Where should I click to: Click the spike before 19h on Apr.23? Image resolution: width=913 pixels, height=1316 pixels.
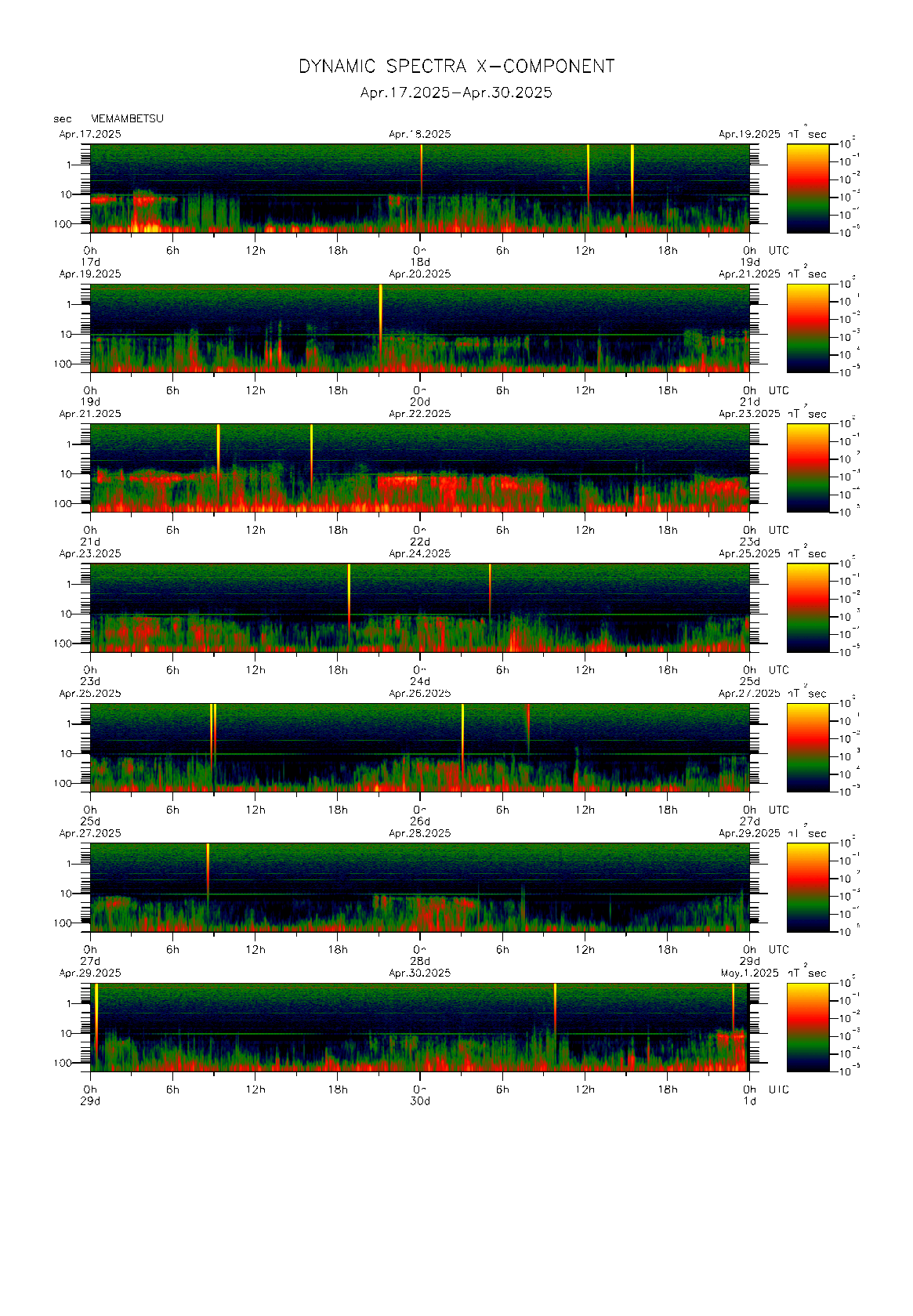tap(350, 596)
